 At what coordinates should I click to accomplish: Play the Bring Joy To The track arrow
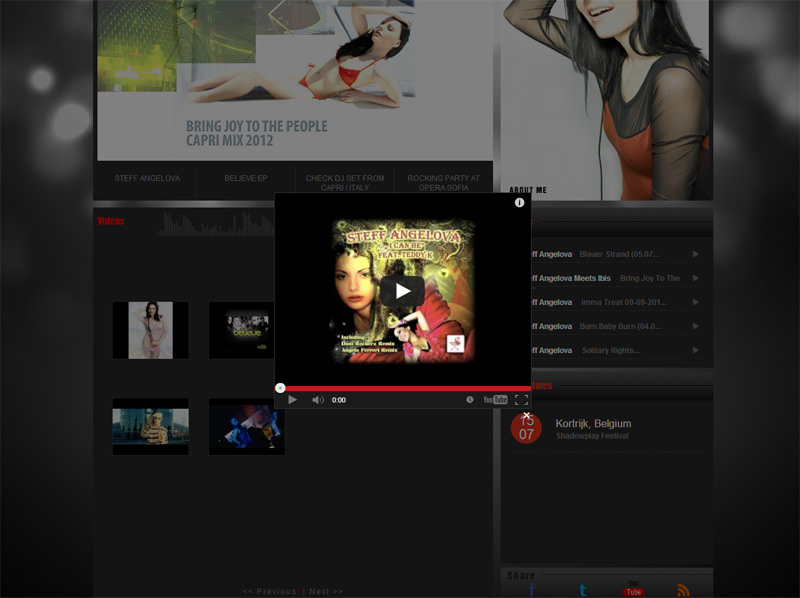695,278
